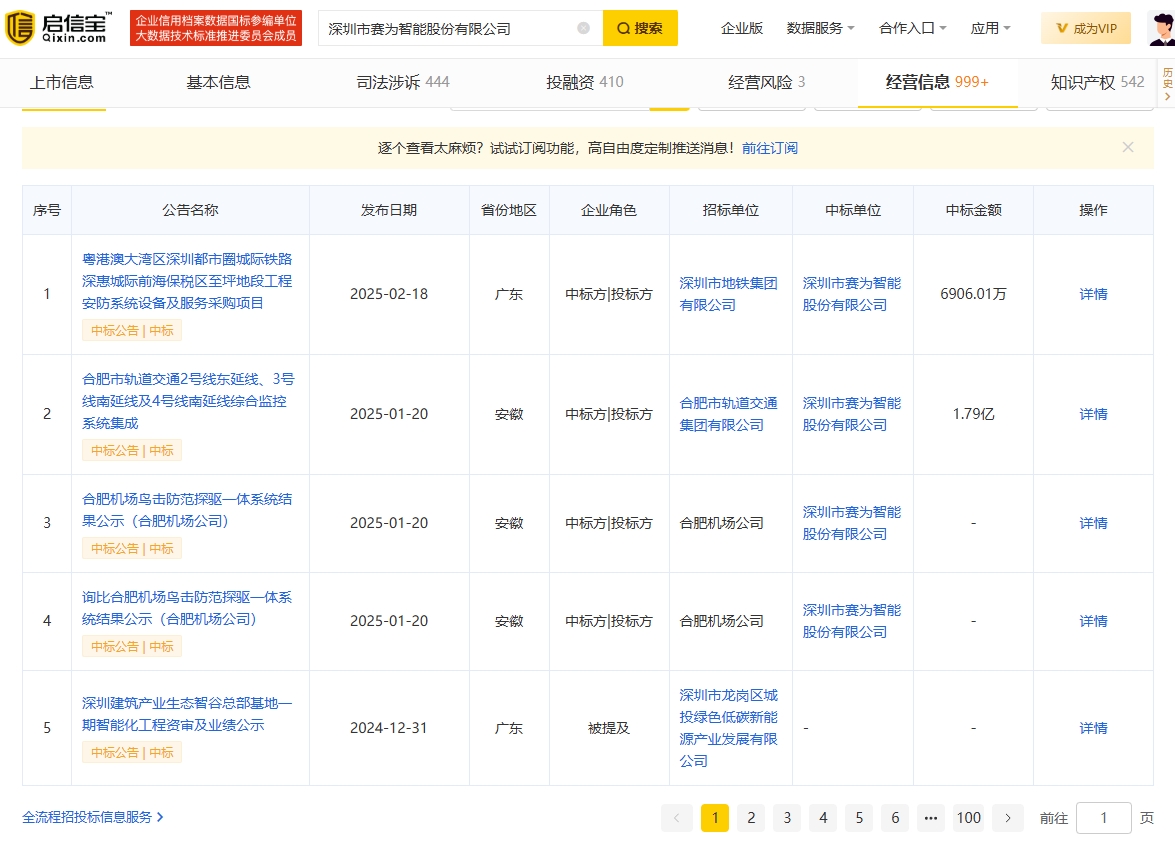
Task: Go to page 6
Action: tap(895, 818)
